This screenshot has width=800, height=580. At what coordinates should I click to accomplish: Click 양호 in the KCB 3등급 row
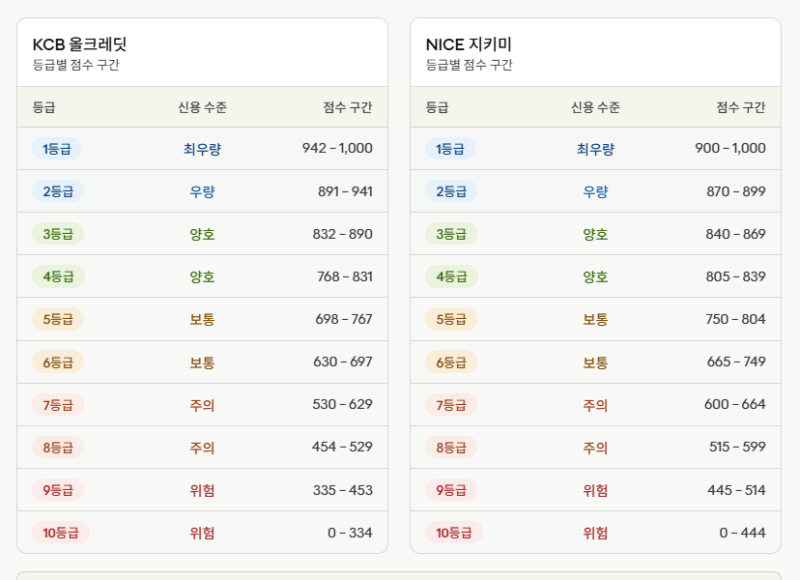click(x=203, y=235)
